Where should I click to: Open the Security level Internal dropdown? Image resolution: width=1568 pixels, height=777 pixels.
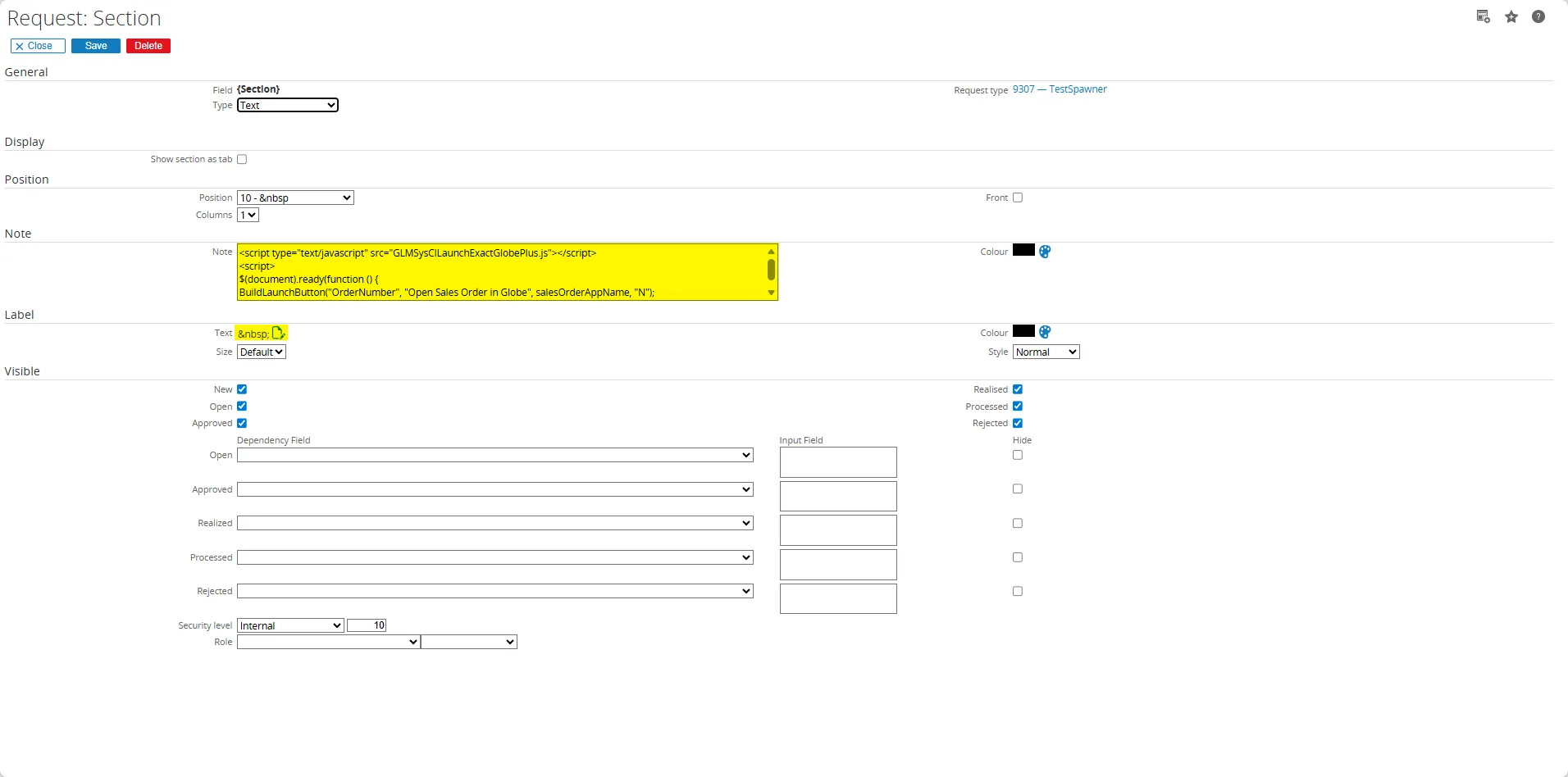290,625
